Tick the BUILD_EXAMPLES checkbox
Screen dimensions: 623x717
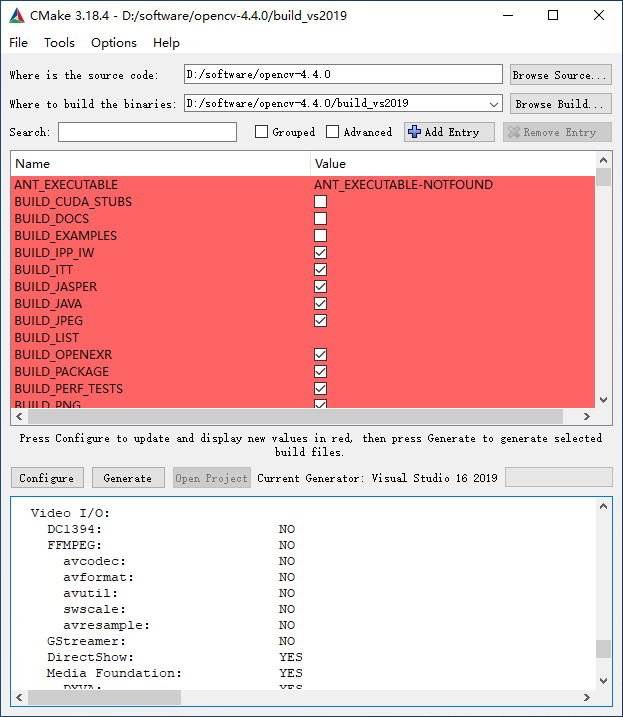(321, 235)
